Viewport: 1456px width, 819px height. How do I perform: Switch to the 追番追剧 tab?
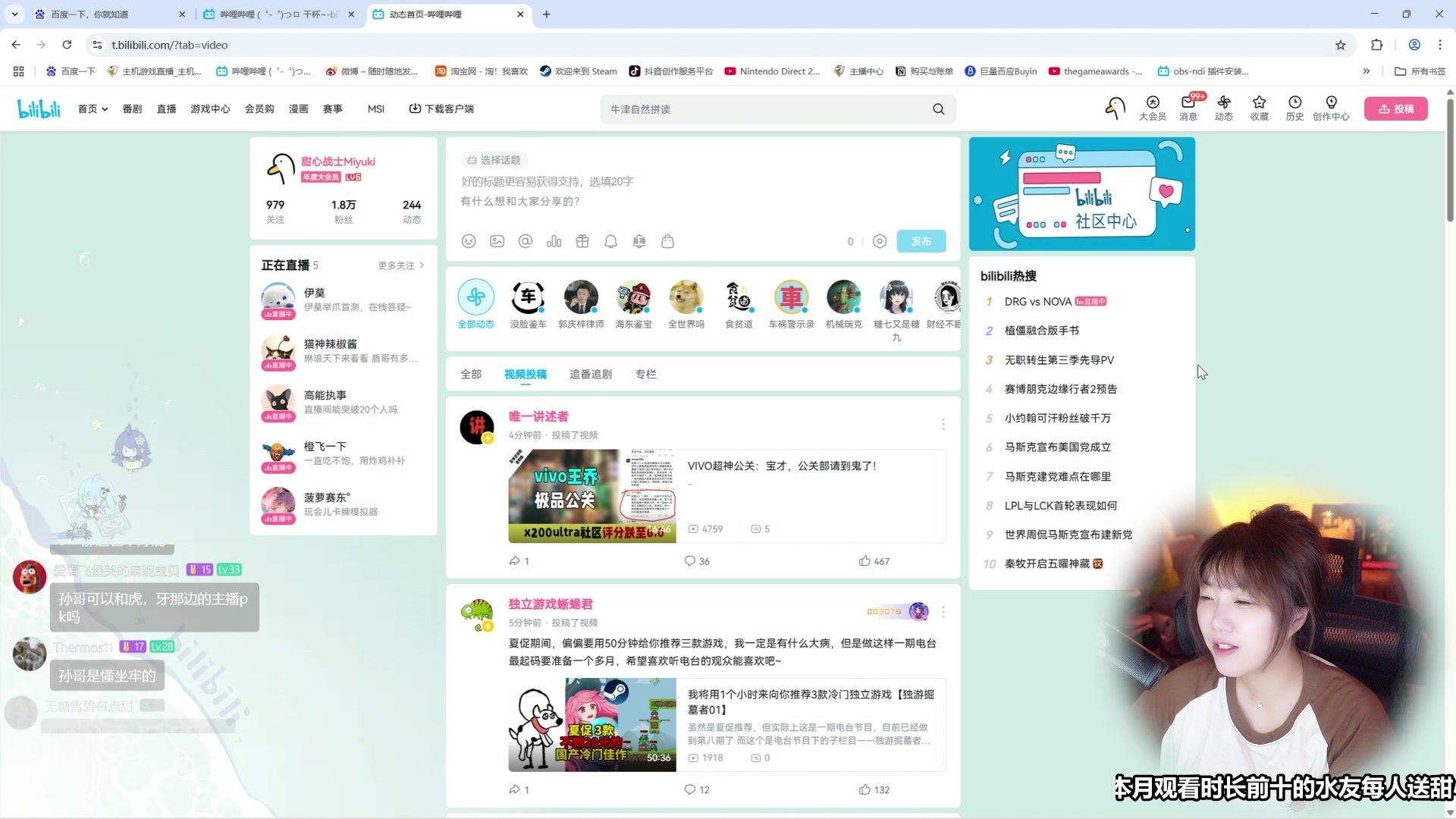pyautogui.click(x=591, y=374)
